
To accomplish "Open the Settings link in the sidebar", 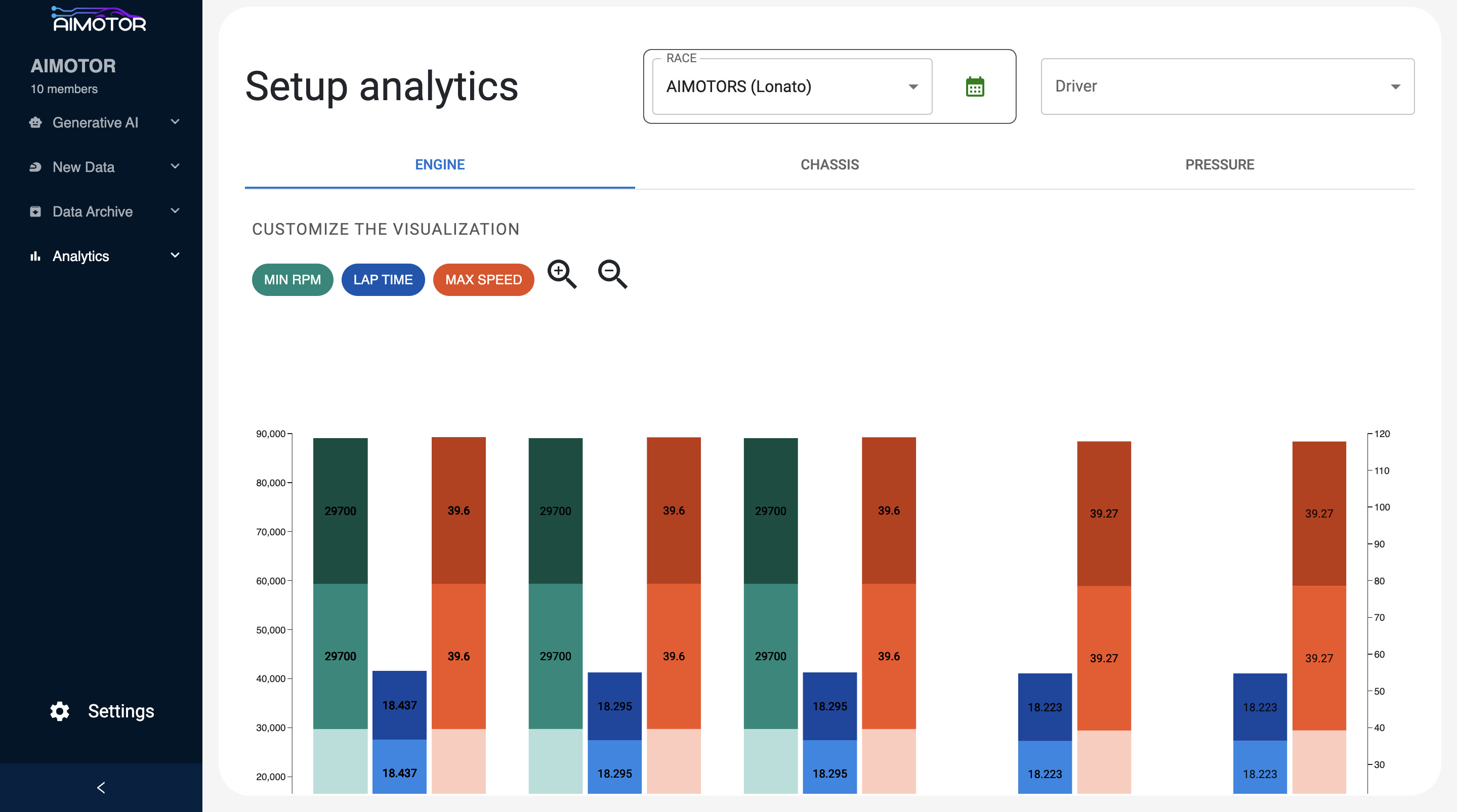I will point(120,711).
